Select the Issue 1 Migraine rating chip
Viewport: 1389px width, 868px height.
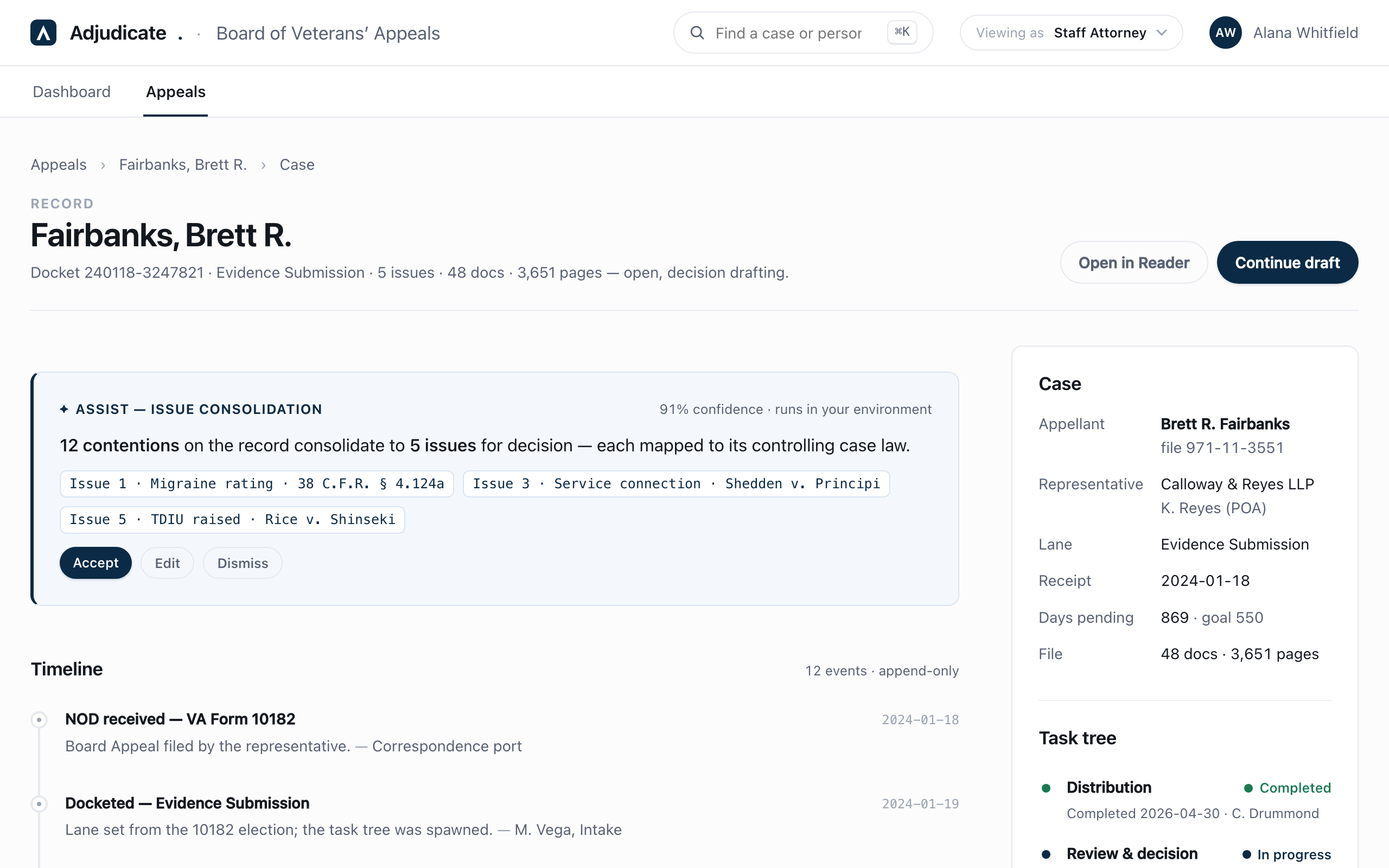[x=257, y=484]
